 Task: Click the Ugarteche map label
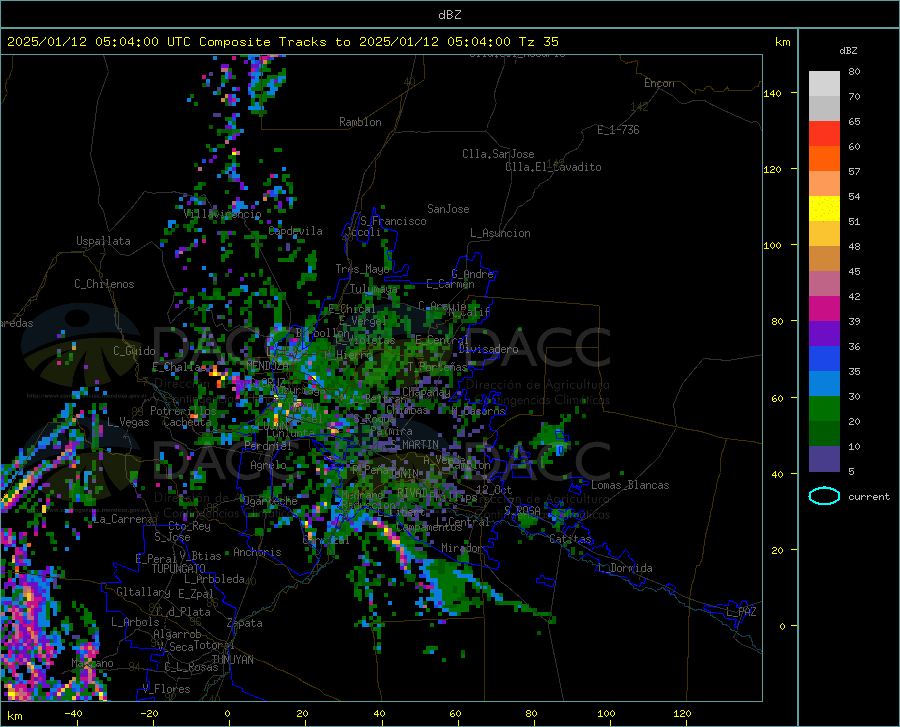(x=269, y=501)
